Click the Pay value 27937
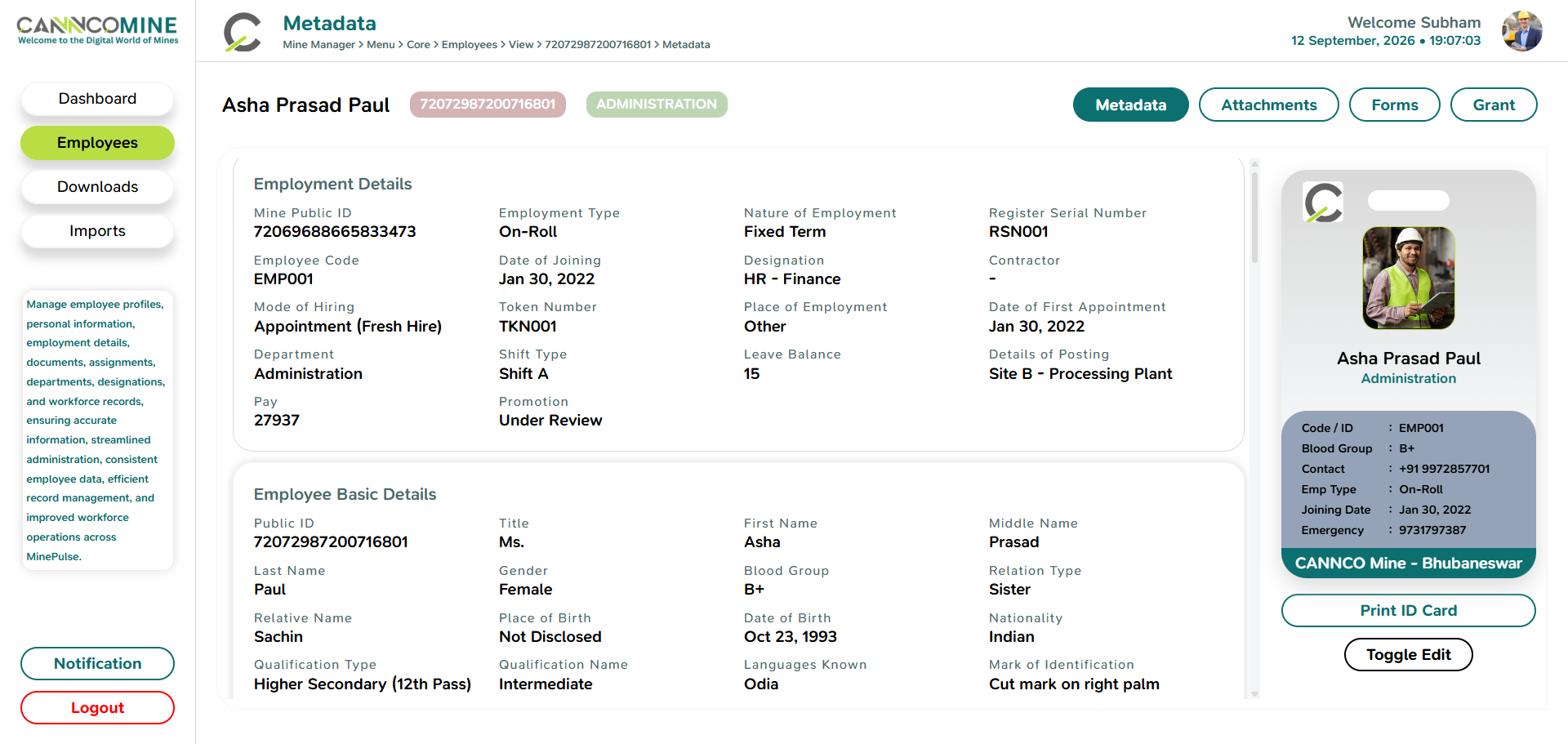The width and height of the screenshot is (1568, 744). click(277, 421)
